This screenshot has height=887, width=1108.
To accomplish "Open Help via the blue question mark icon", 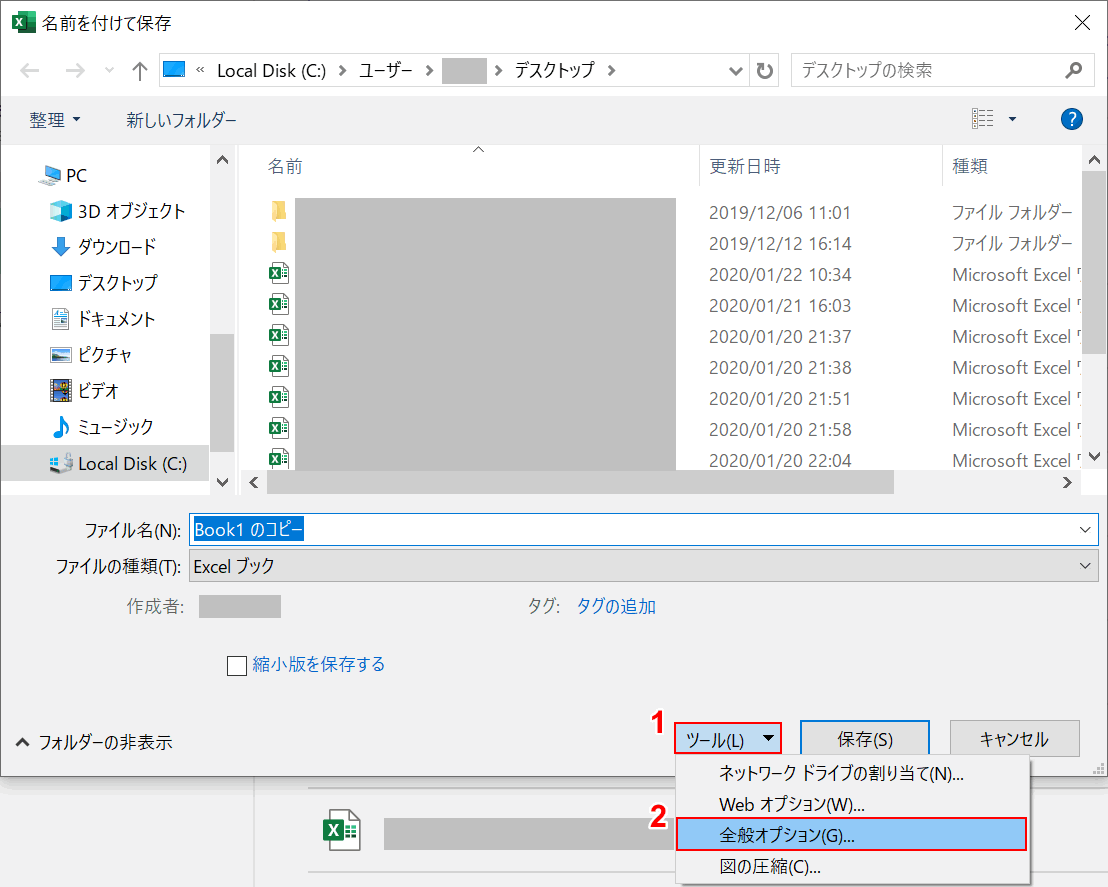I will point(1071,118).
